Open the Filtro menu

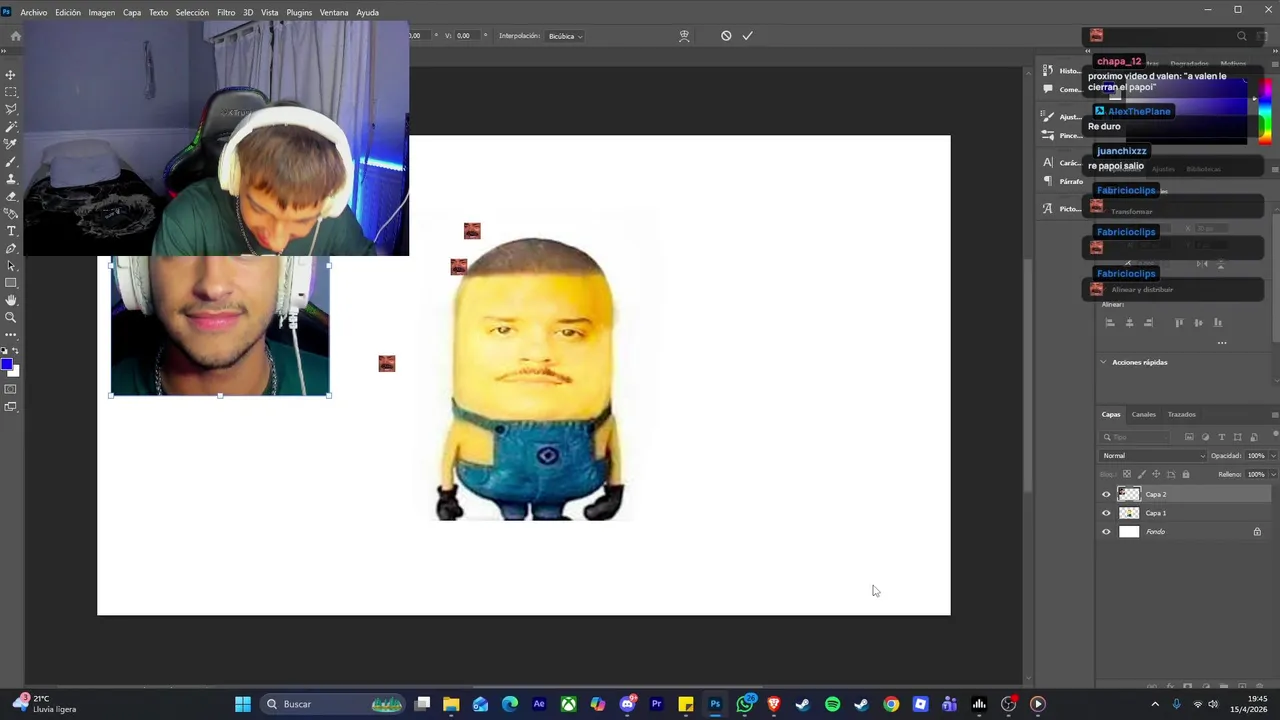pos(226,13)
